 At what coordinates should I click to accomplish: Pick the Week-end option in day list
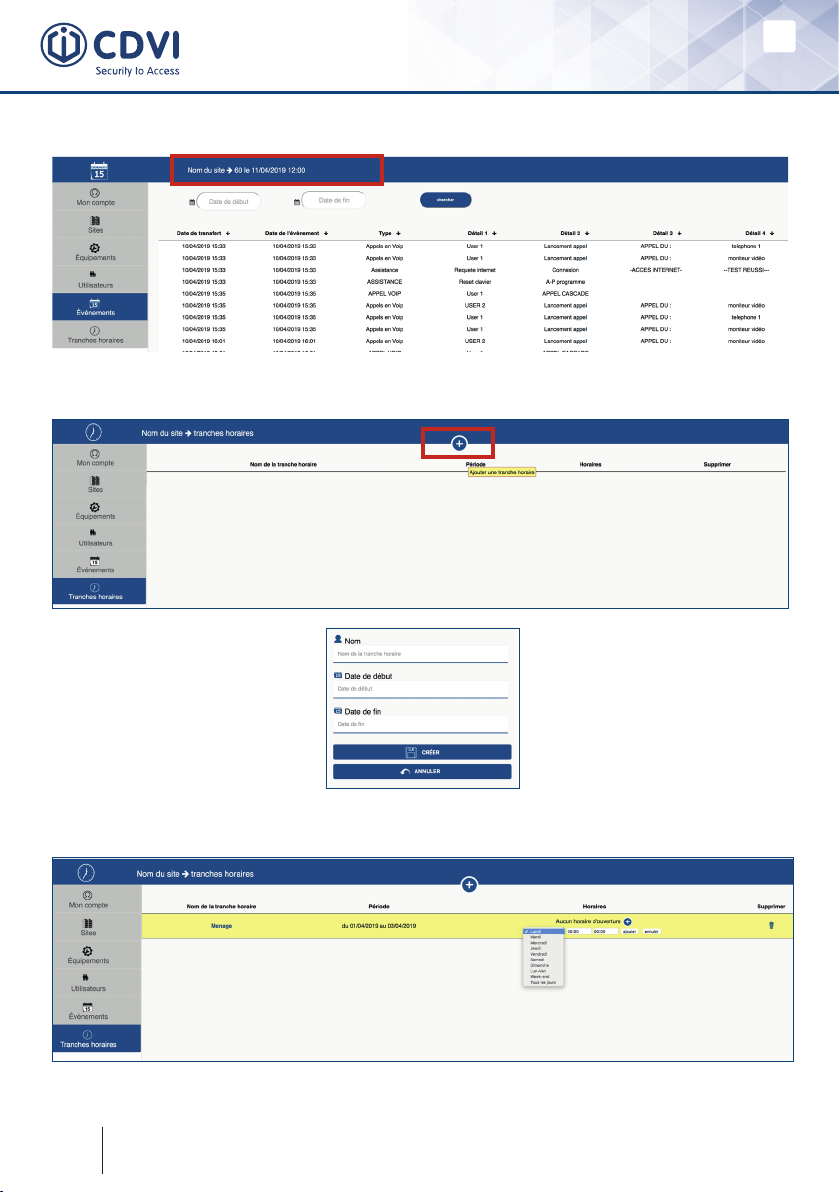click(x=540, y=977)
